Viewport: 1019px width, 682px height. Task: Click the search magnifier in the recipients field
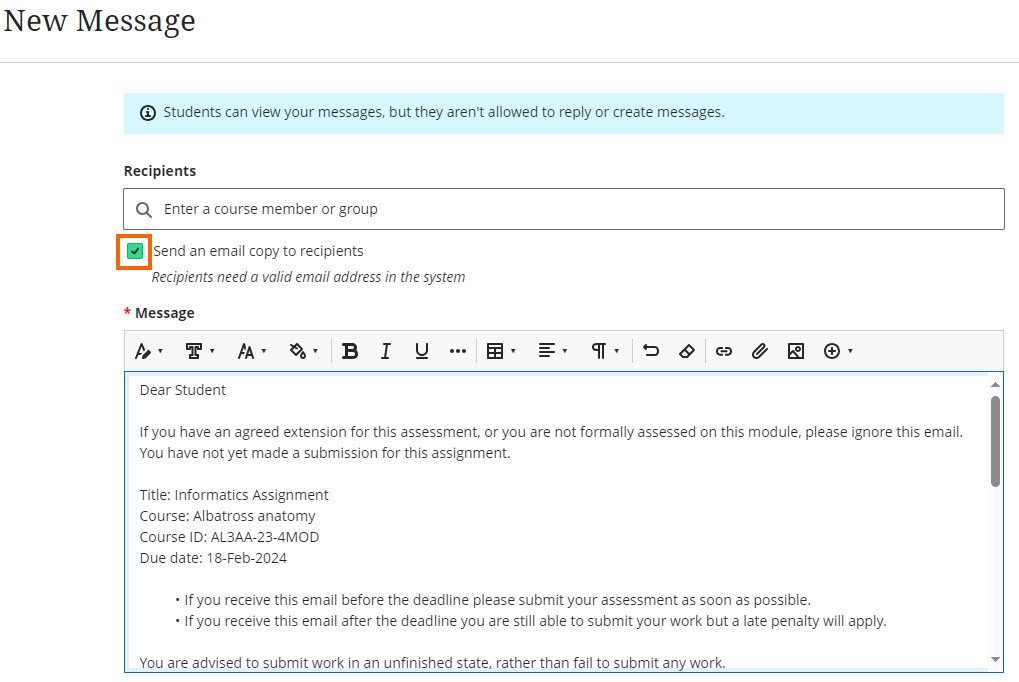coord(143,209)
